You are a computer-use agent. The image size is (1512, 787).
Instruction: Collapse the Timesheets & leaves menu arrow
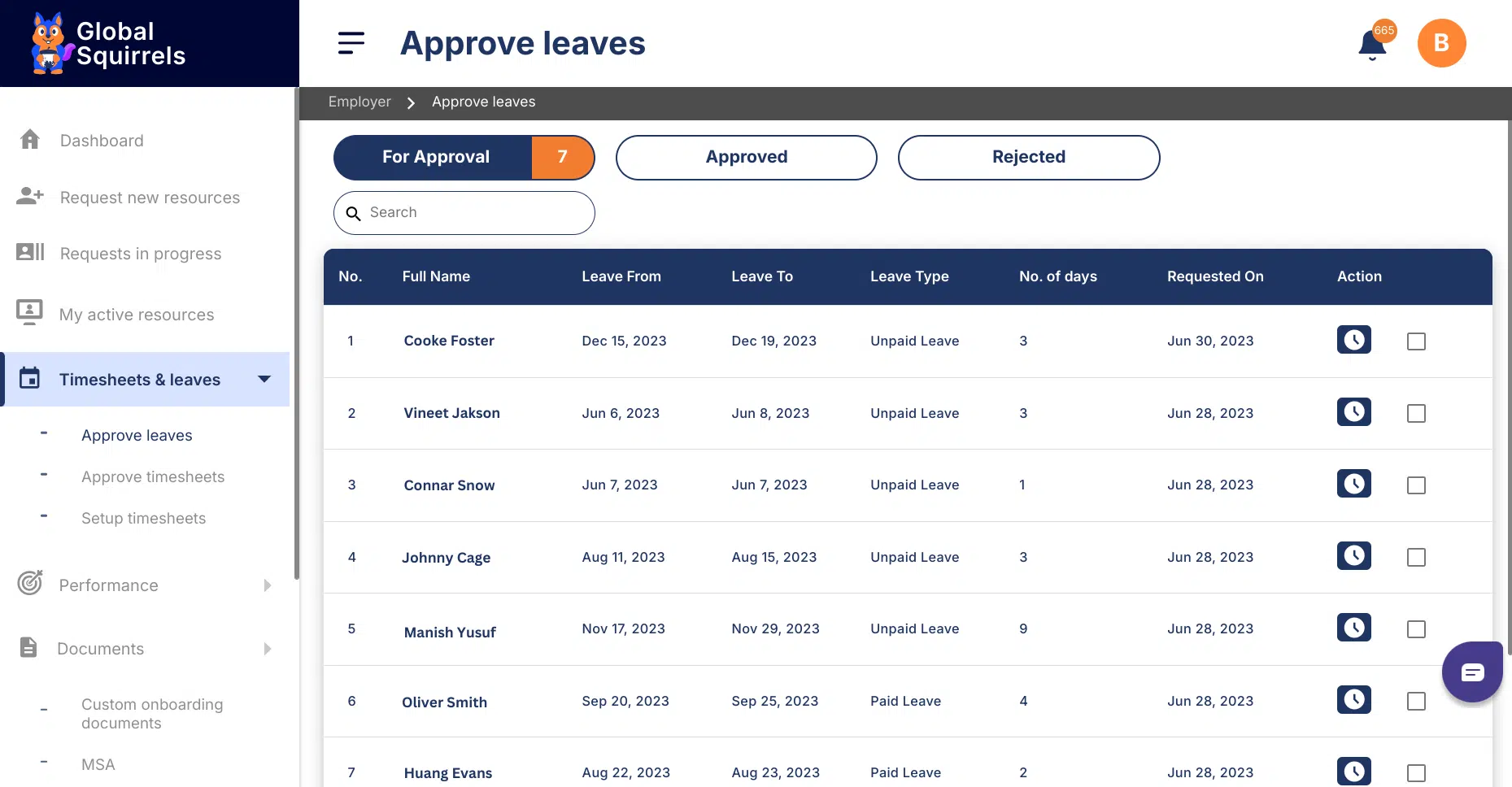click(x=264, y=379)
